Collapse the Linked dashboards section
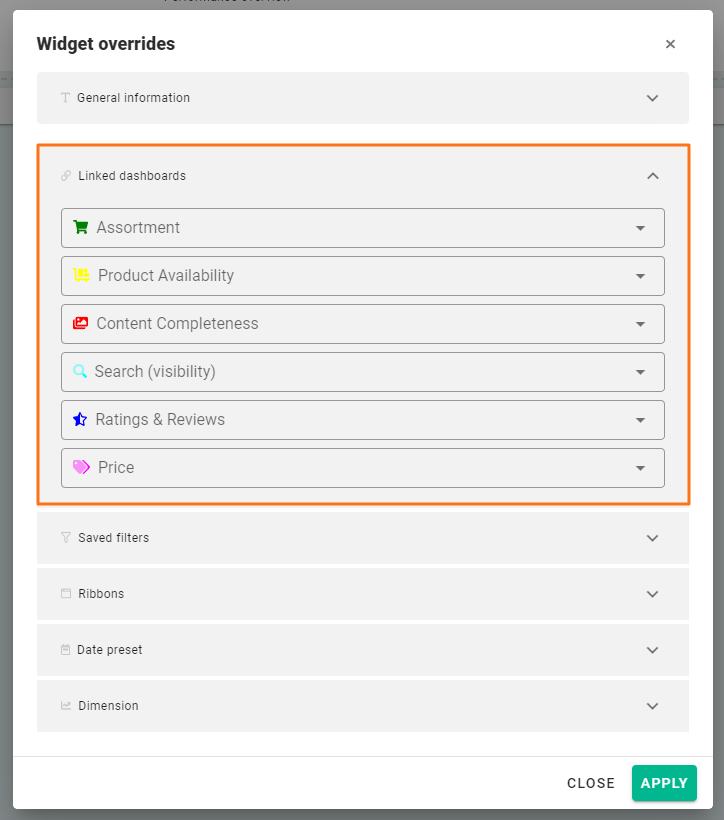 [x=652, y=176]
